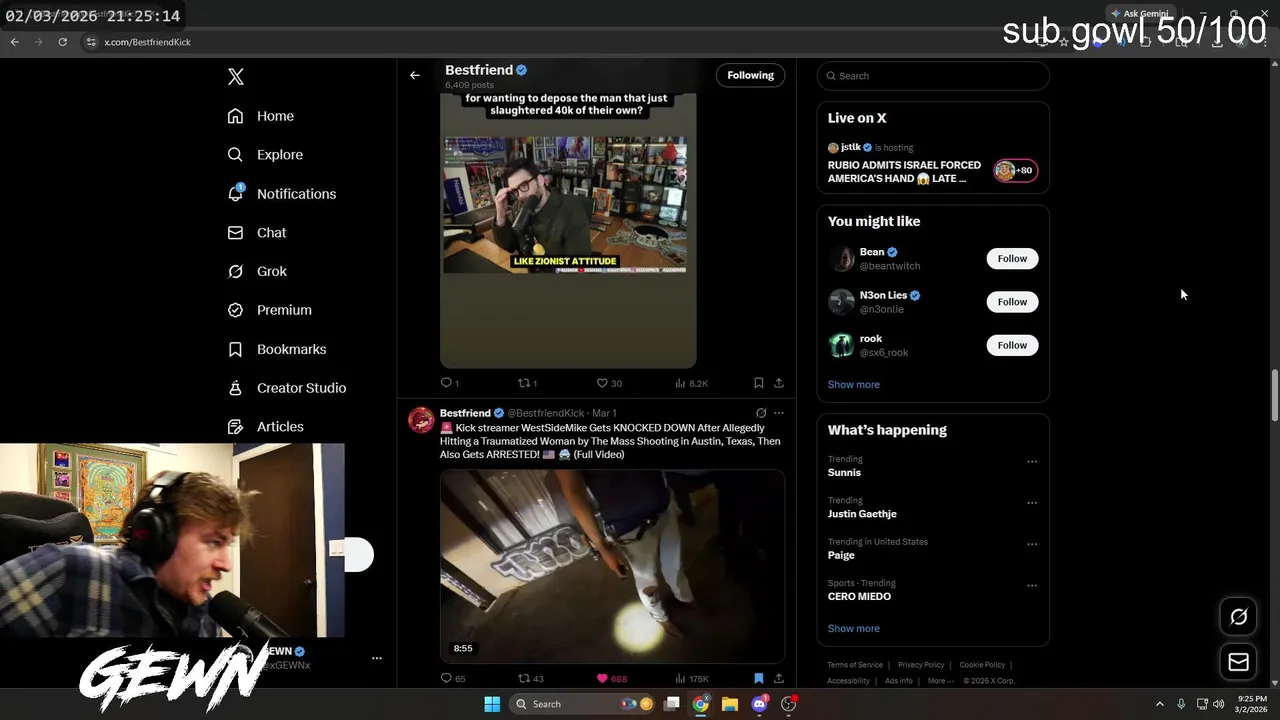Open Terms of Service link
Image resolution: width=1280 pixels, height=720 pixels.
point(855,665)
